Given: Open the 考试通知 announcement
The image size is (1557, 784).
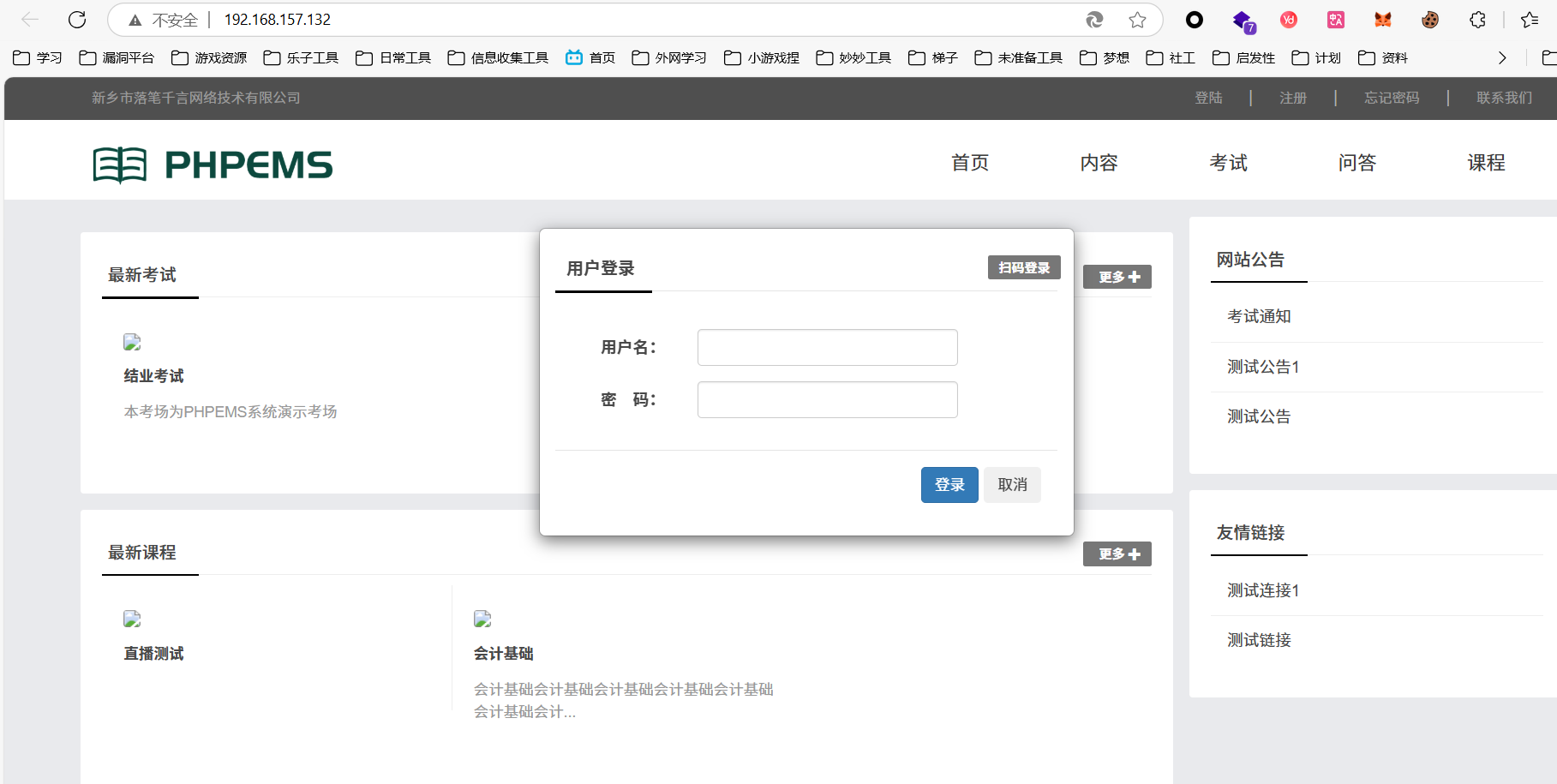Looking at the screenshot, I should [1259, 316].
